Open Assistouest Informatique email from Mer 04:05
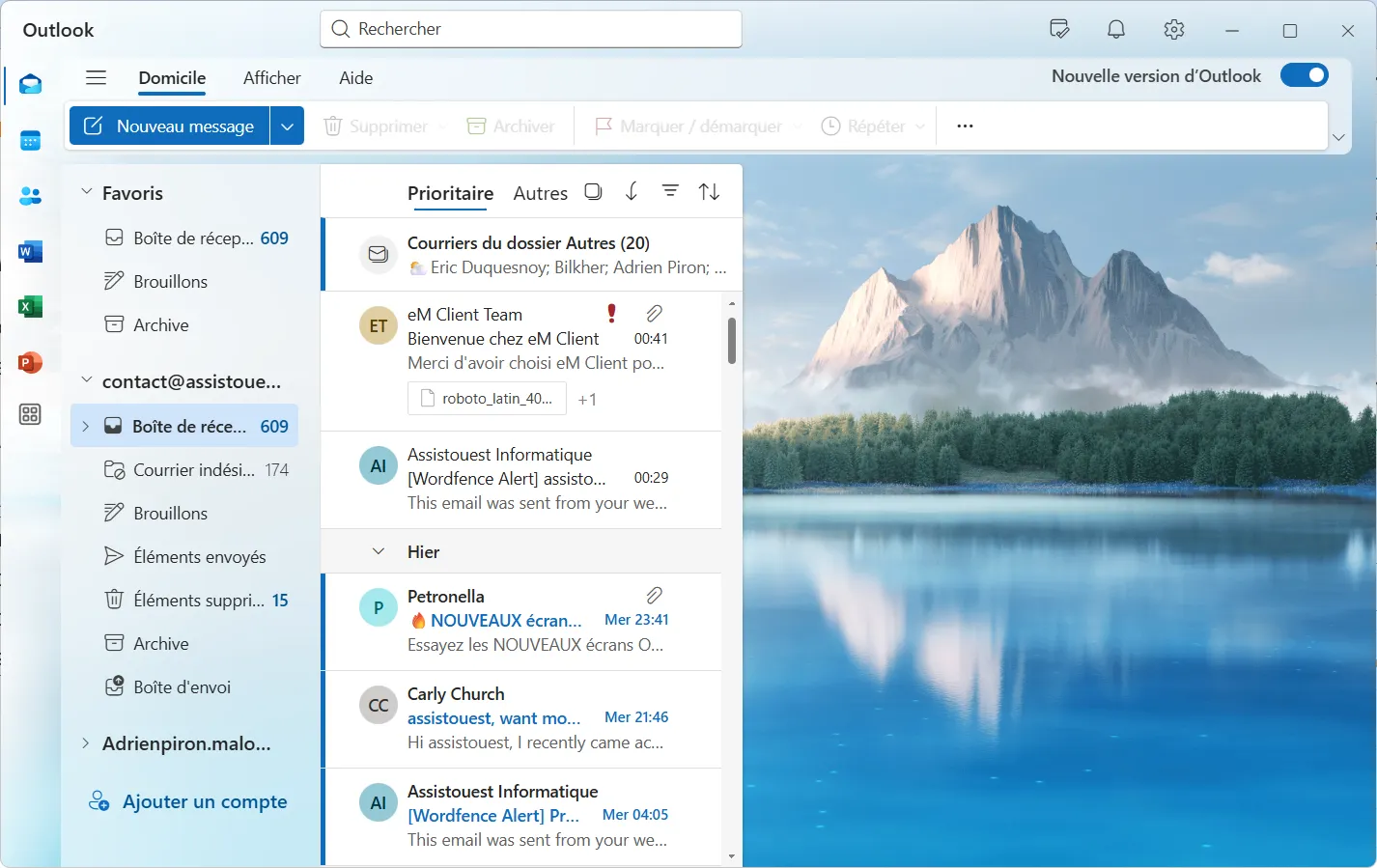Screen dimensions: 1377x868 coord(522,817)
